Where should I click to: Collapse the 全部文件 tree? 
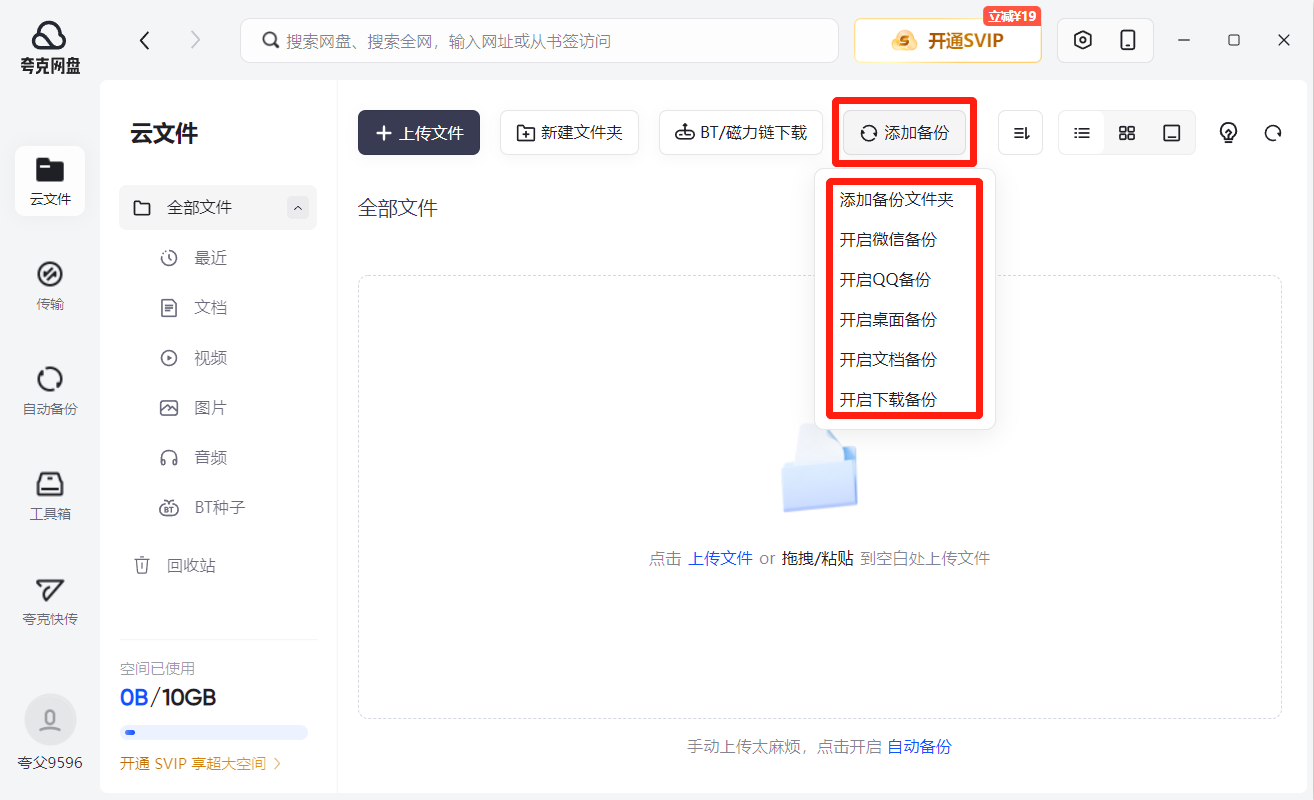click(297, 207)
